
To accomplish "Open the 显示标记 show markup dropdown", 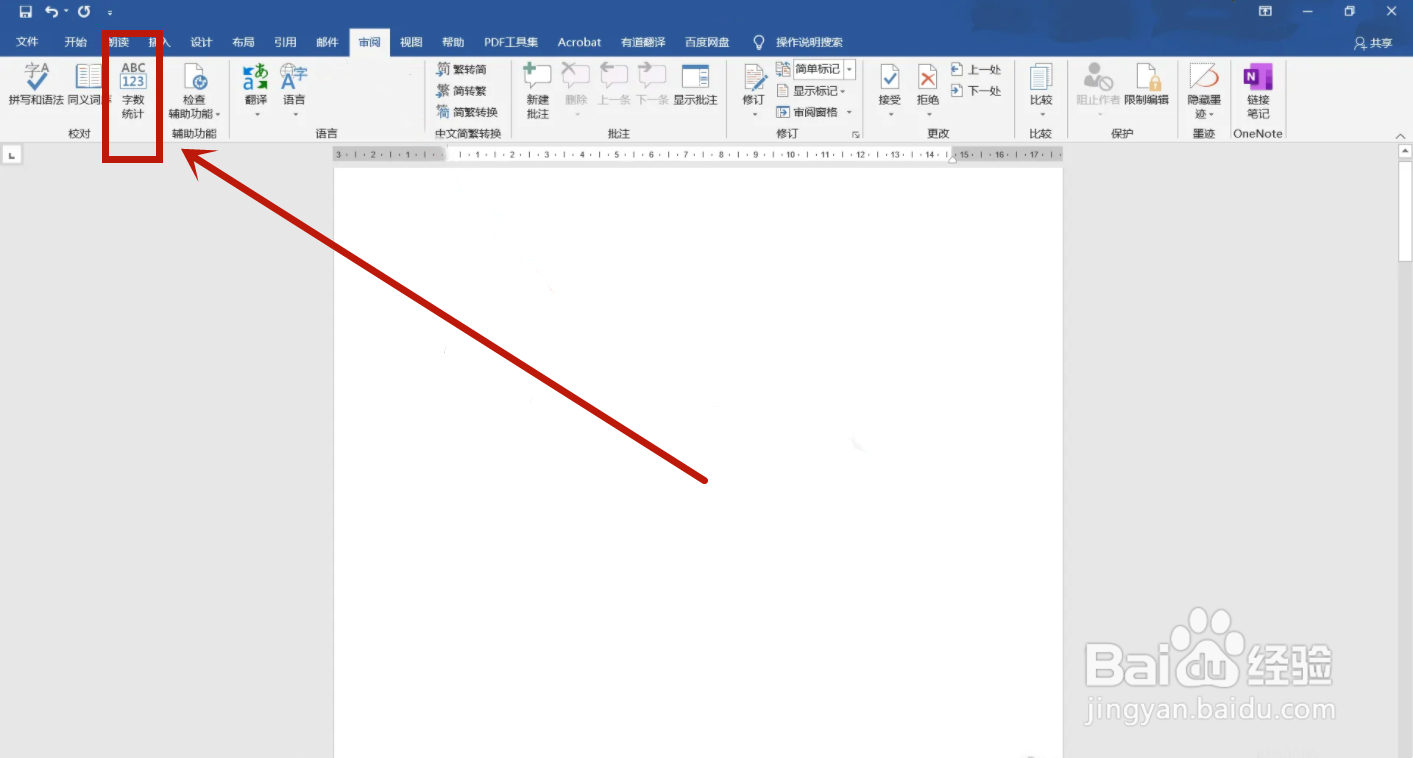I will point(812,91).
